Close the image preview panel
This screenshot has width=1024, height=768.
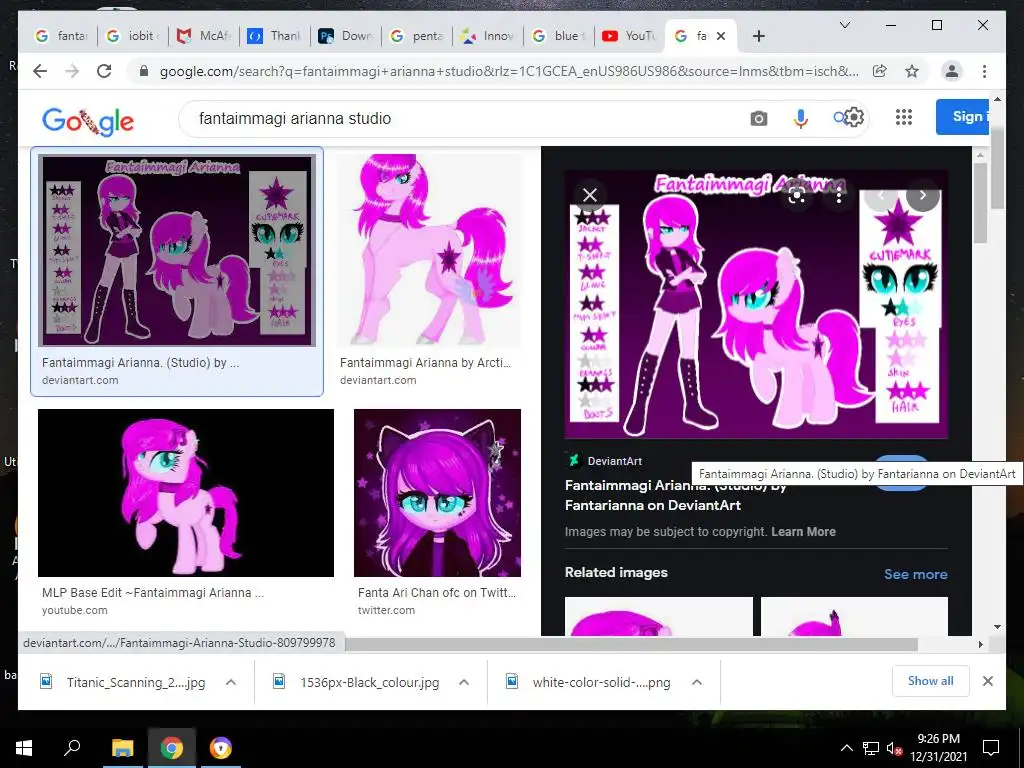click(590, 195)
